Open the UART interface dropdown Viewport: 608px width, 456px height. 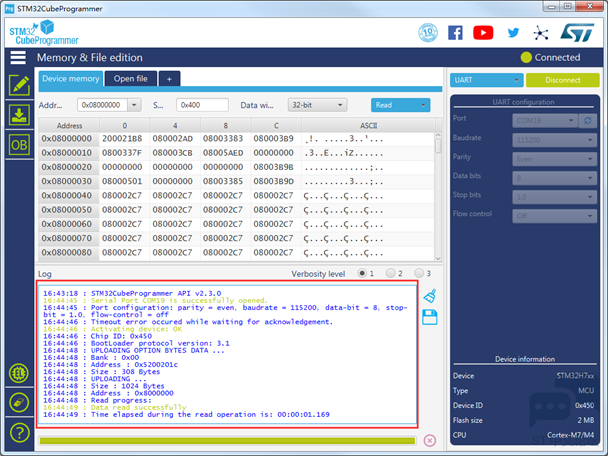[x=486, y=80]
